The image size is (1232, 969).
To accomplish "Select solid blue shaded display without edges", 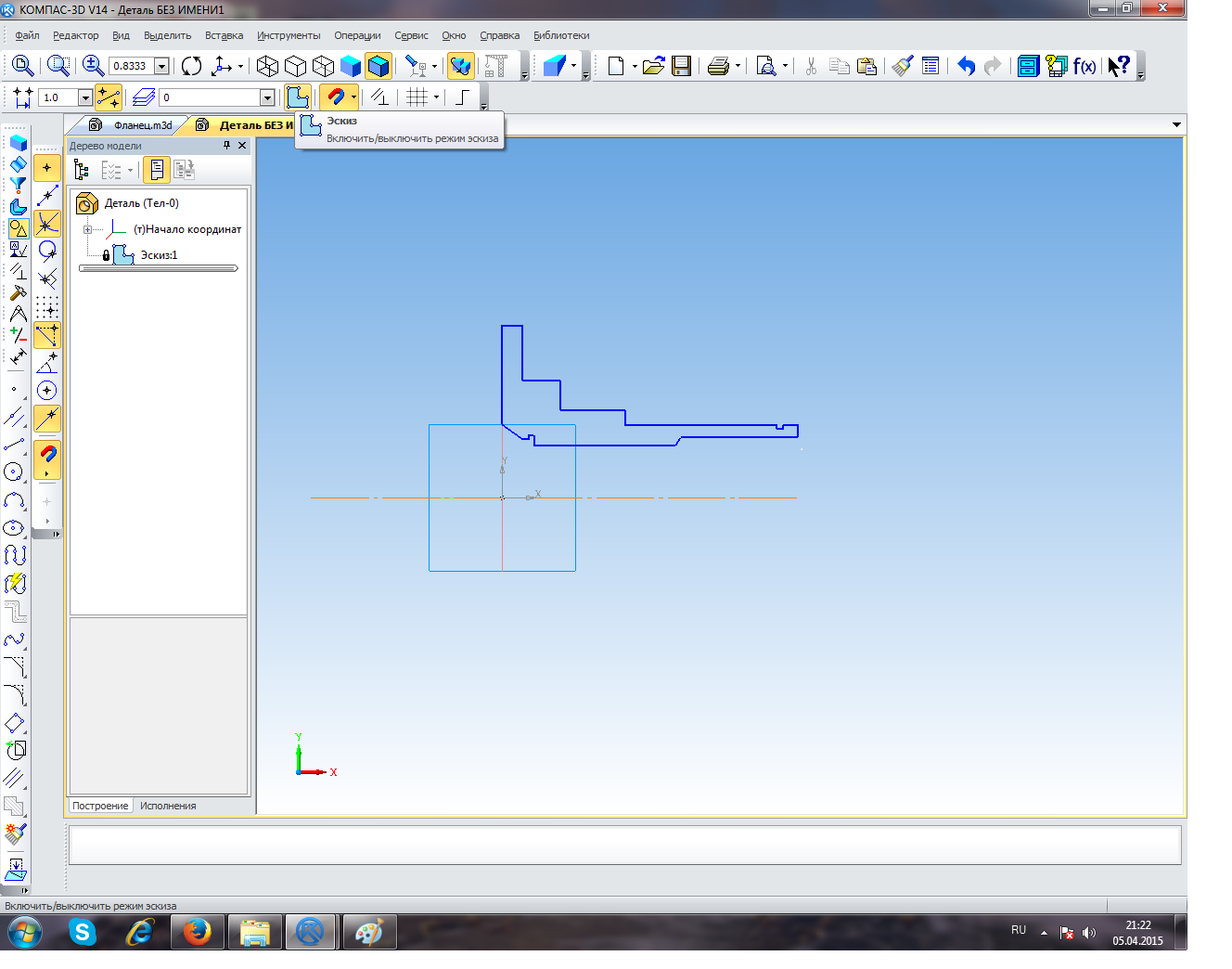I will click(351, 66).
